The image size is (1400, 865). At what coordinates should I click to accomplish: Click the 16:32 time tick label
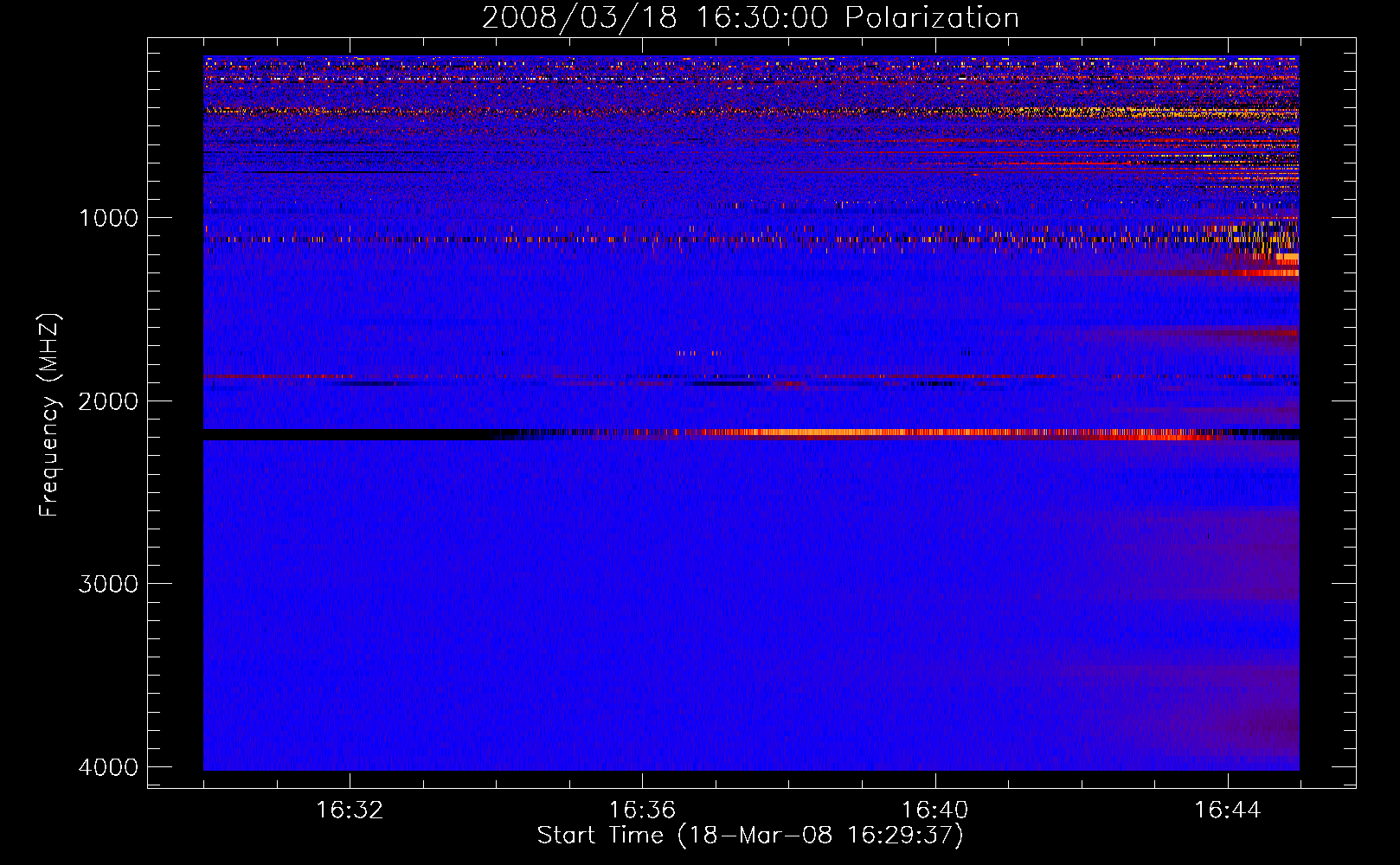pos(350,811)
